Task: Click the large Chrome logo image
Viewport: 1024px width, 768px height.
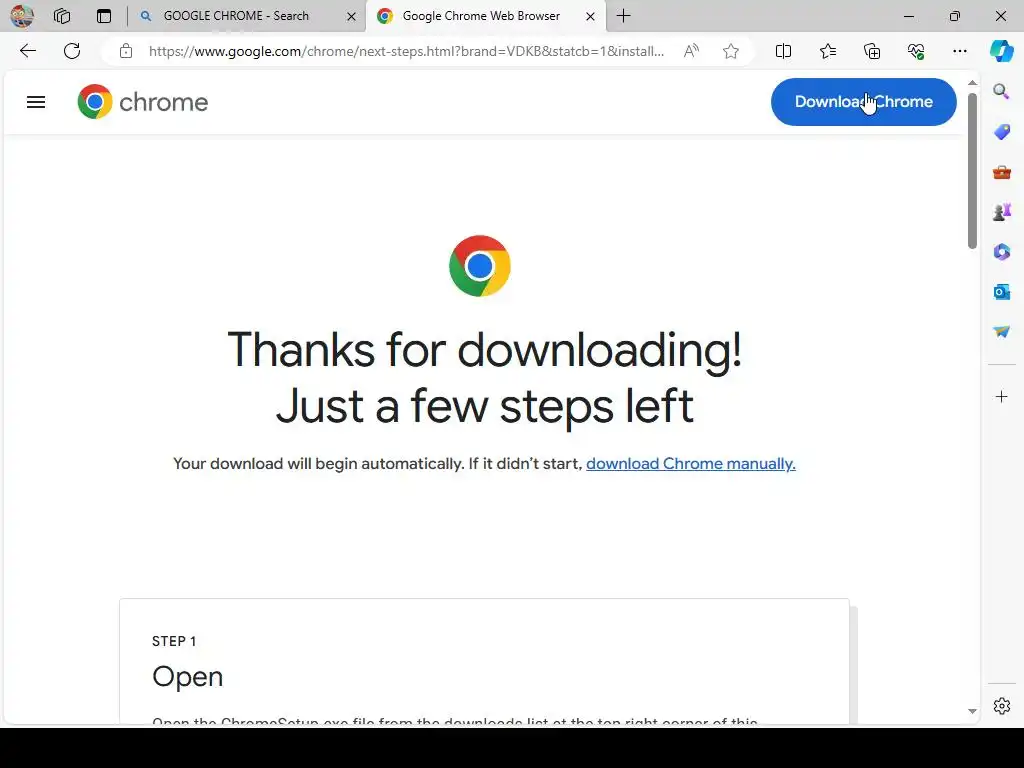Action: [x=480, y=266]
